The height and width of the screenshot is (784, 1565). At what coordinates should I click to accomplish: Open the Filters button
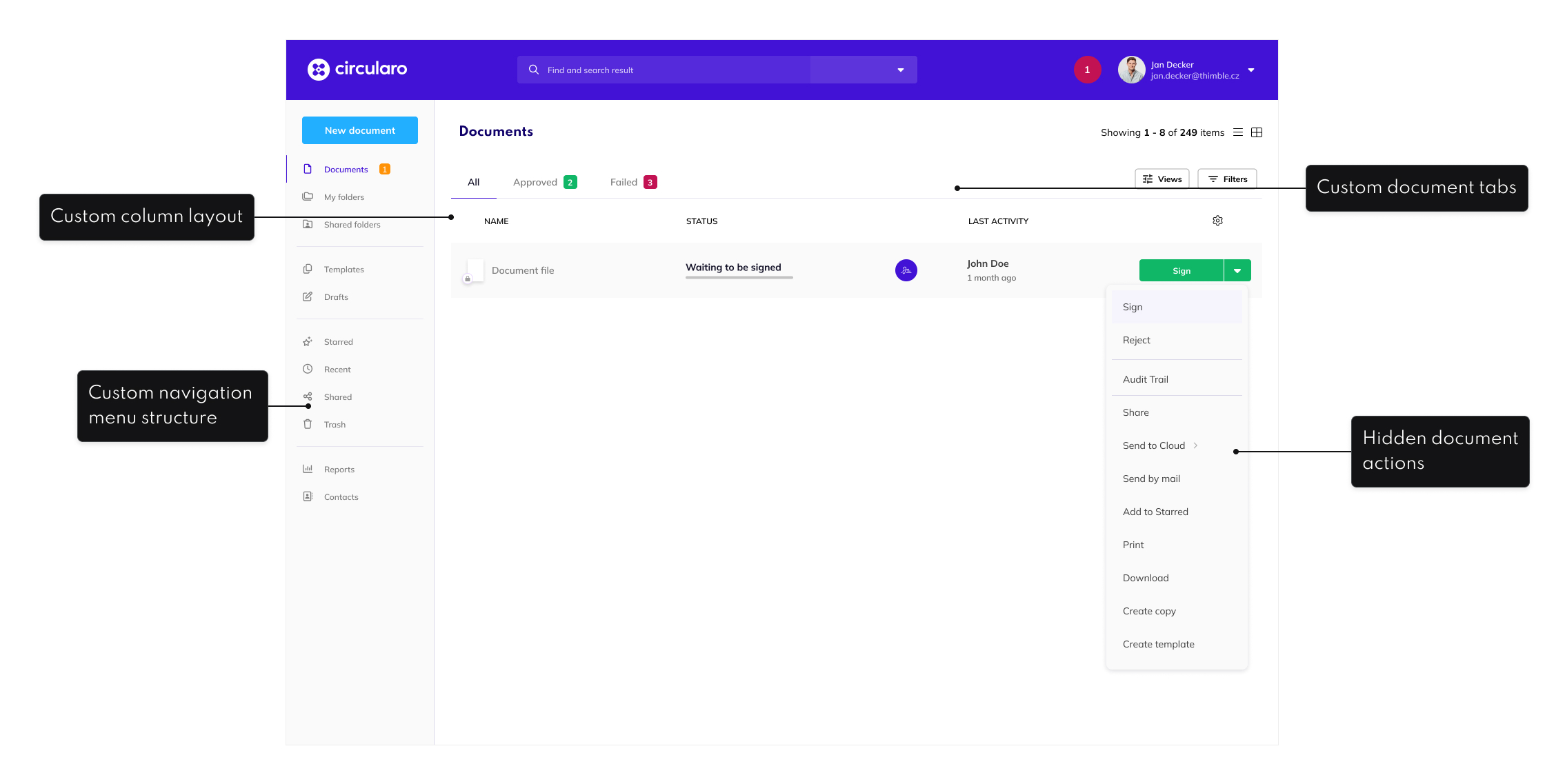[x=1227, y=179]
